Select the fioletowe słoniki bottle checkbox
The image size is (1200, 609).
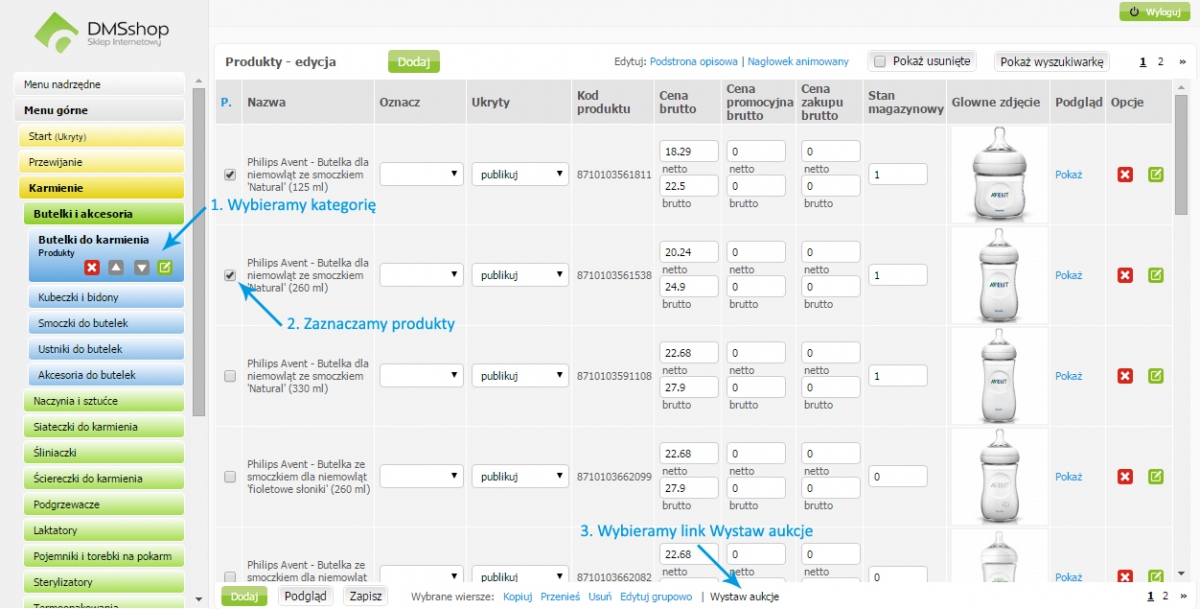pyautogui.click(x=230, y=477)
